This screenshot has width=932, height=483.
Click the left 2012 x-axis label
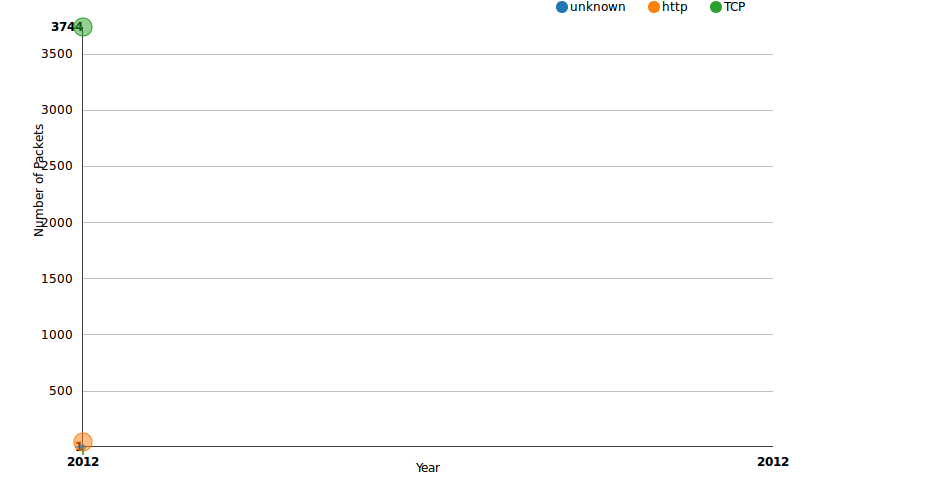(x=83, y=462)
